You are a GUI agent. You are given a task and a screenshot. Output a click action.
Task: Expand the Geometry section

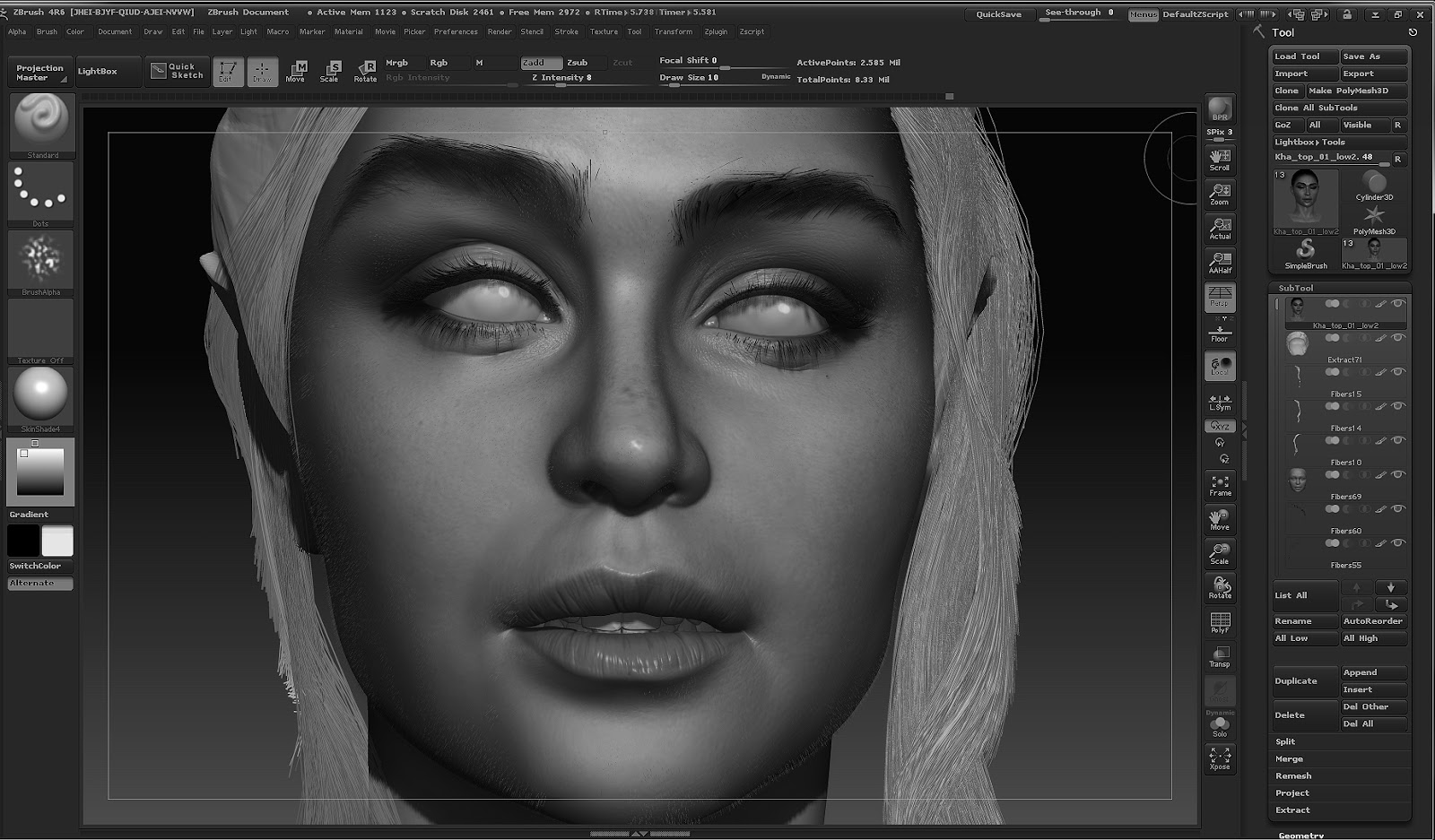tap(1300, 835)
